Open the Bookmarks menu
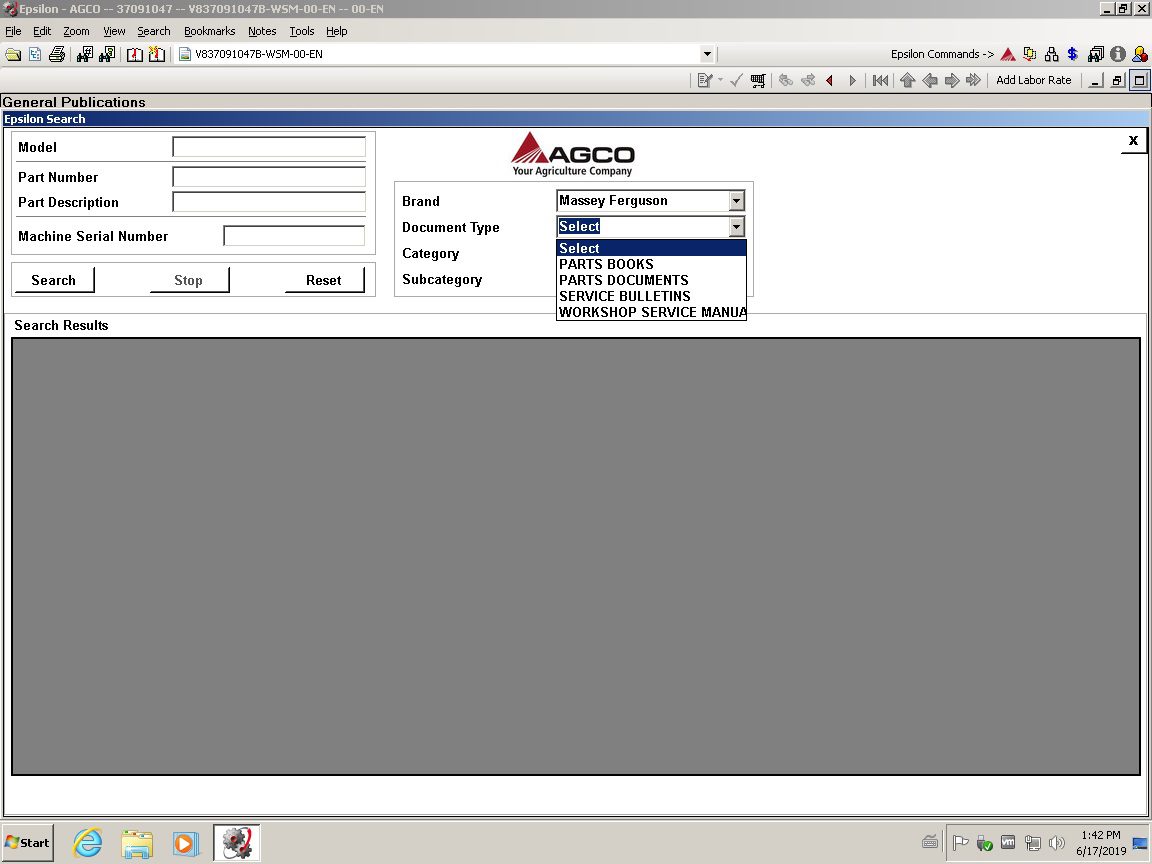 [x=209, y=31]
